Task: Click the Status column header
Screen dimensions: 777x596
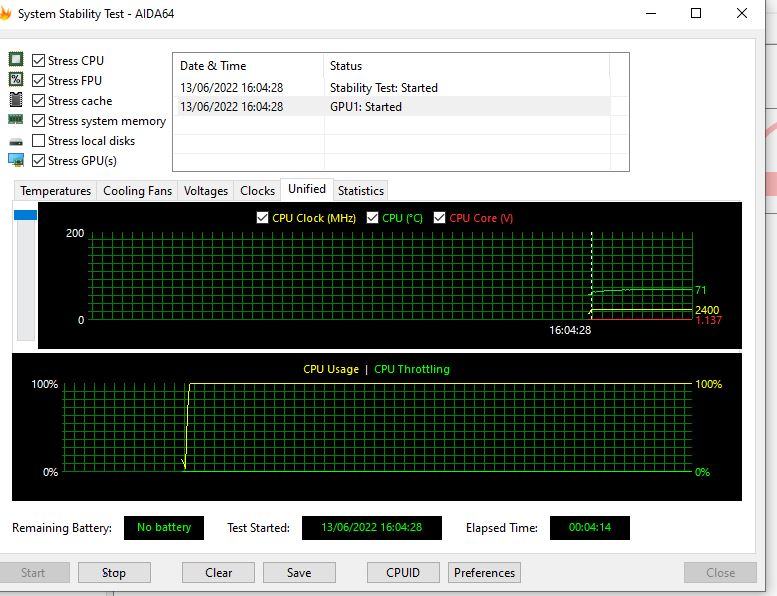Action: pos(467,66)
